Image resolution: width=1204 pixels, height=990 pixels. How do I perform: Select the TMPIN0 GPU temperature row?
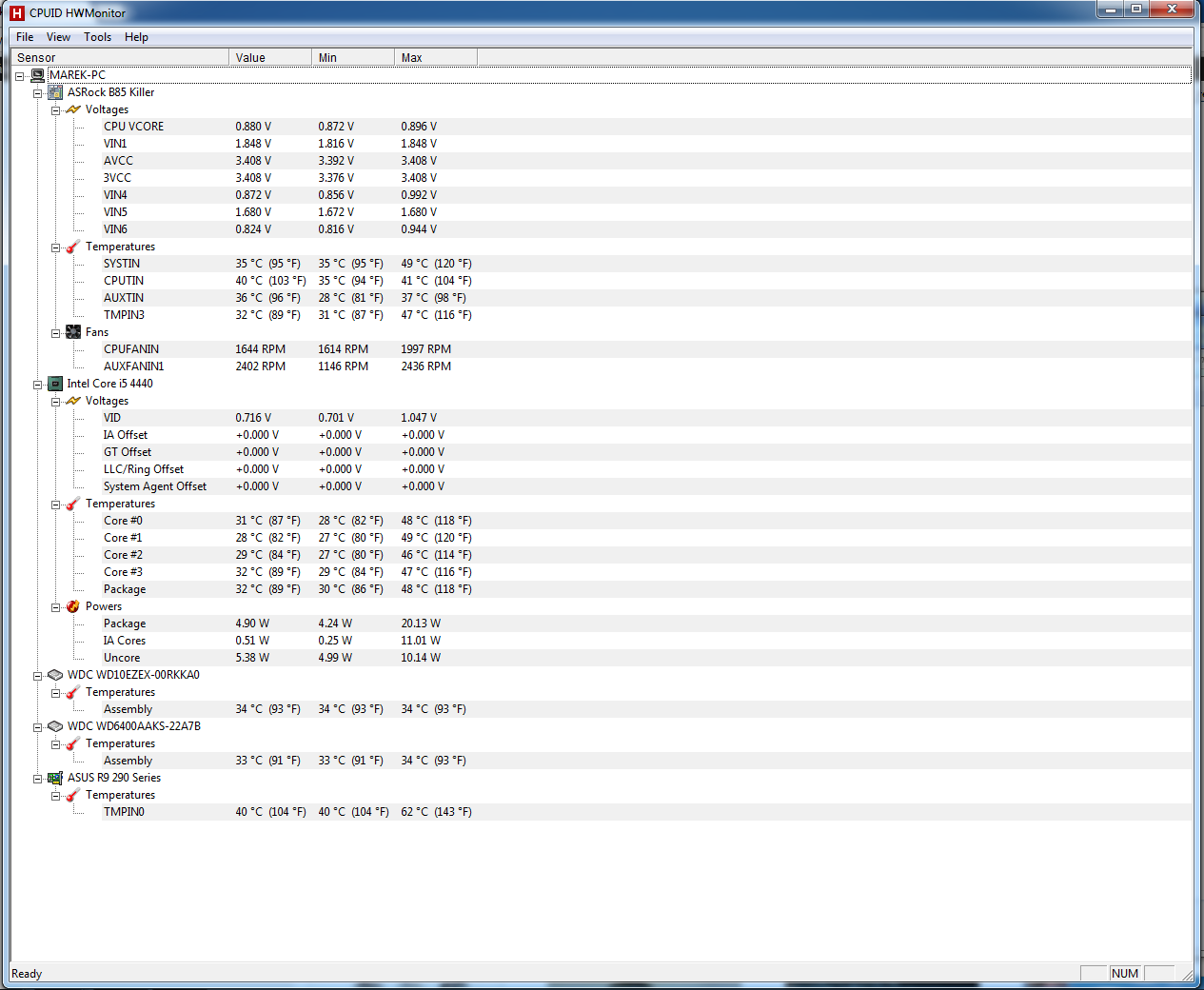(x=647, y=812)
